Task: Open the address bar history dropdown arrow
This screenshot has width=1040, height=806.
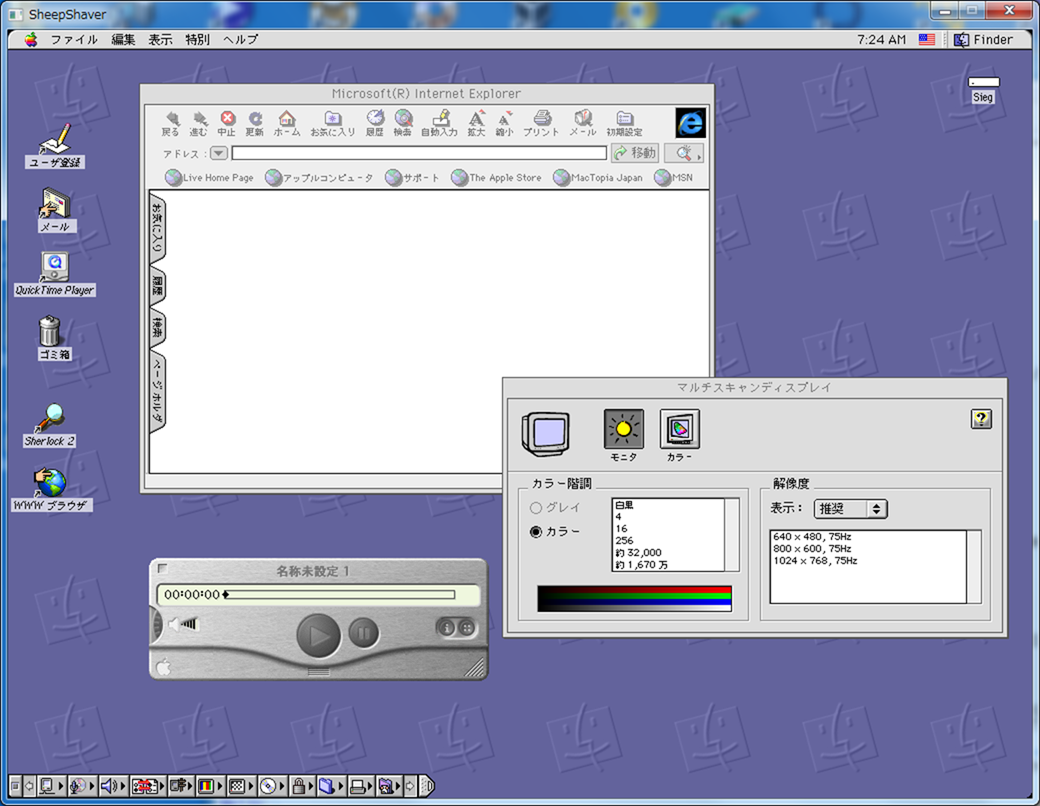Action: point(219,153)
